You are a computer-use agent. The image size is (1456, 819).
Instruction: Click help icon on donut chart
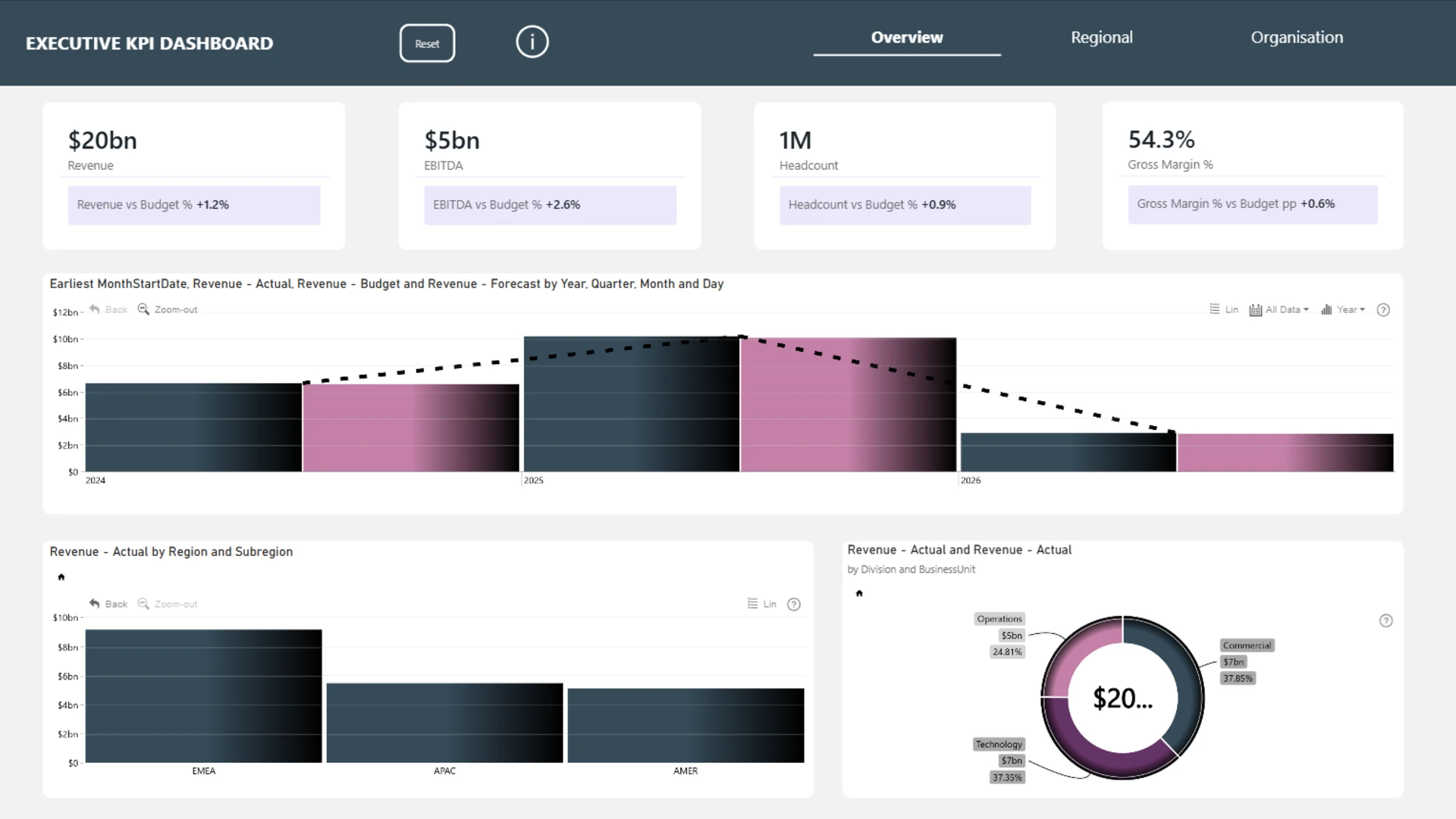(1385, 620)
